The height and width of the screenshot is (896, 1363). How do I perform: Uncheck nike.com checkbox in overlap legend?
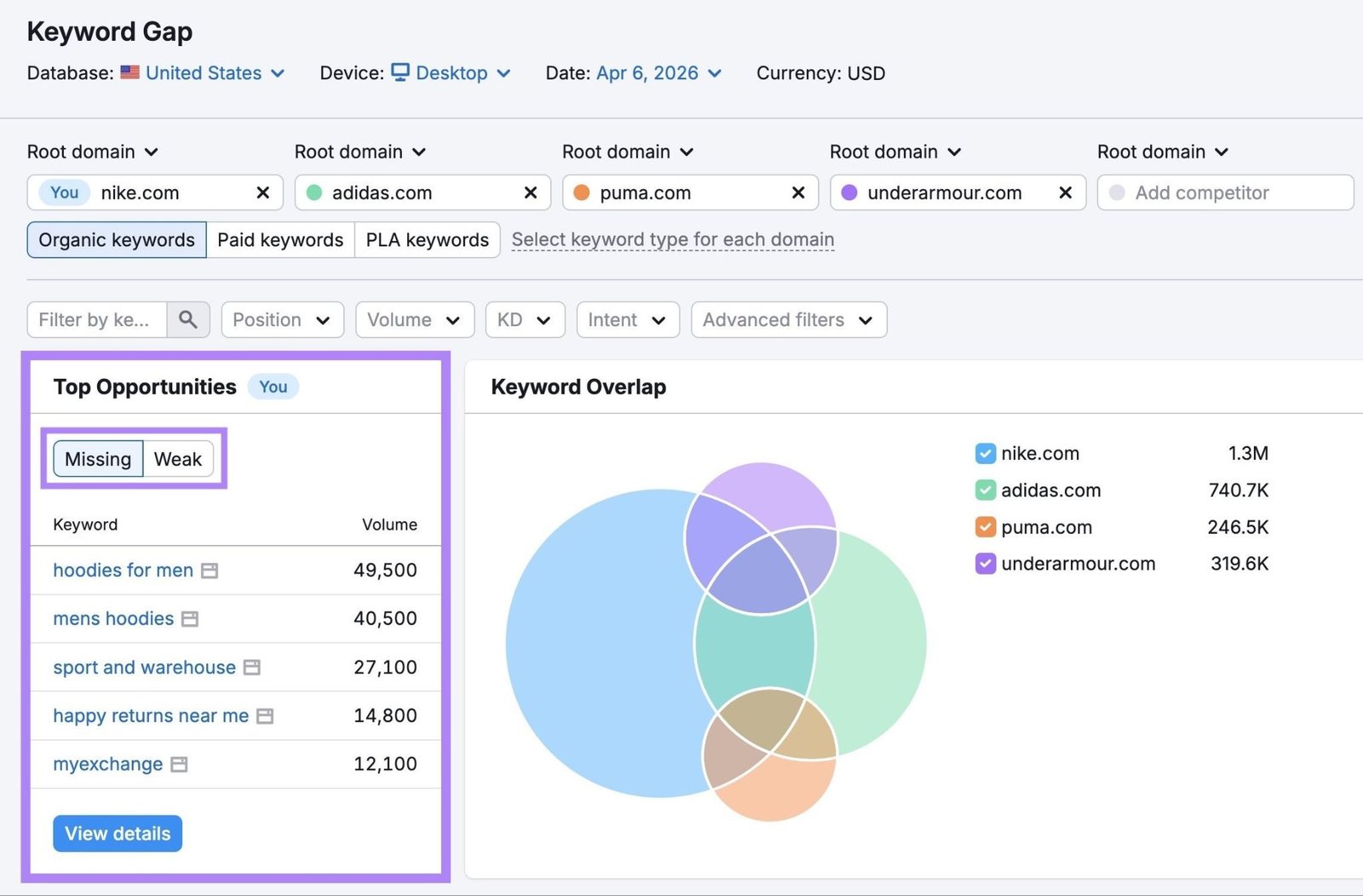pyautogui.click(x=985, y=453)
